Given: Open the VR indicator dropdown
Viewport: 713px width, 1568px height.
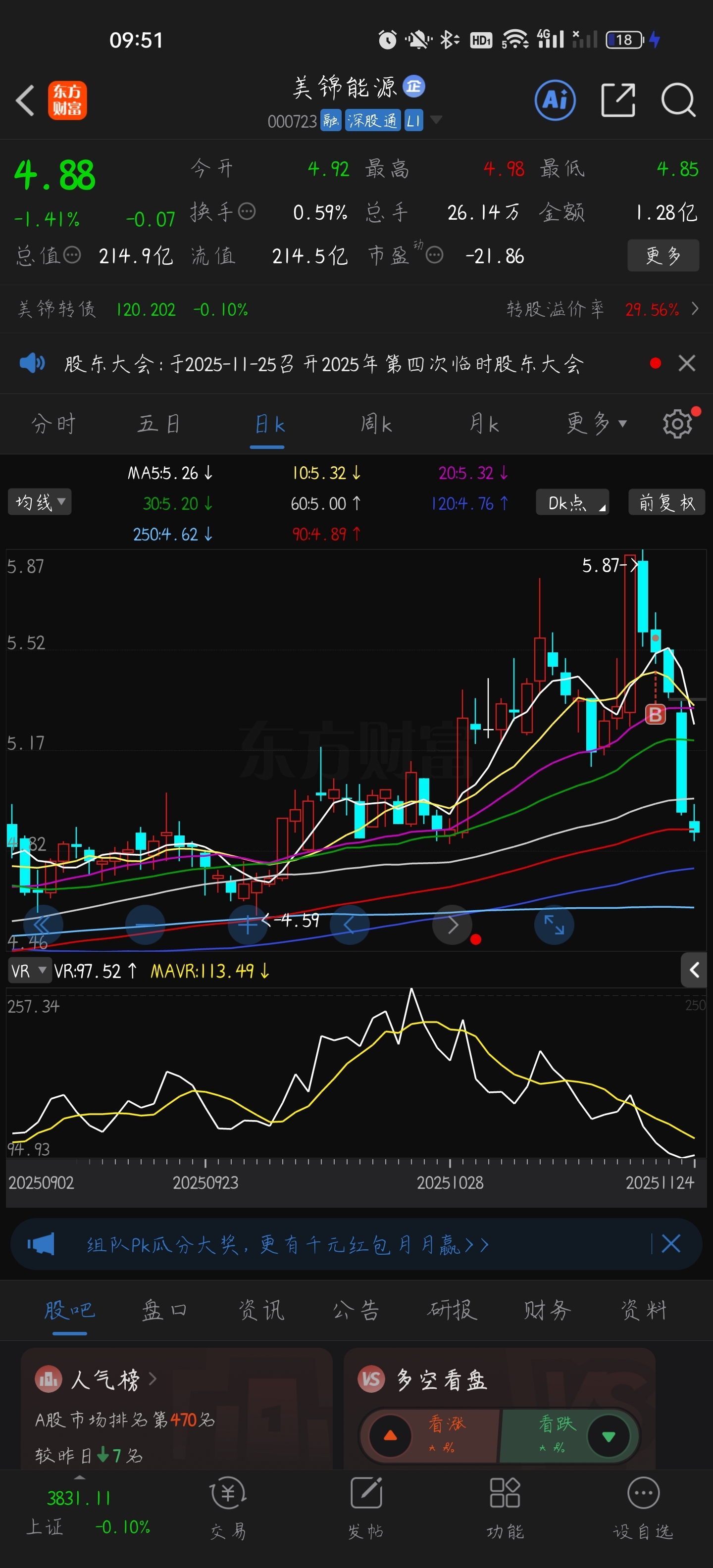Looking at the screenshot, I should [x=29, y=970].
